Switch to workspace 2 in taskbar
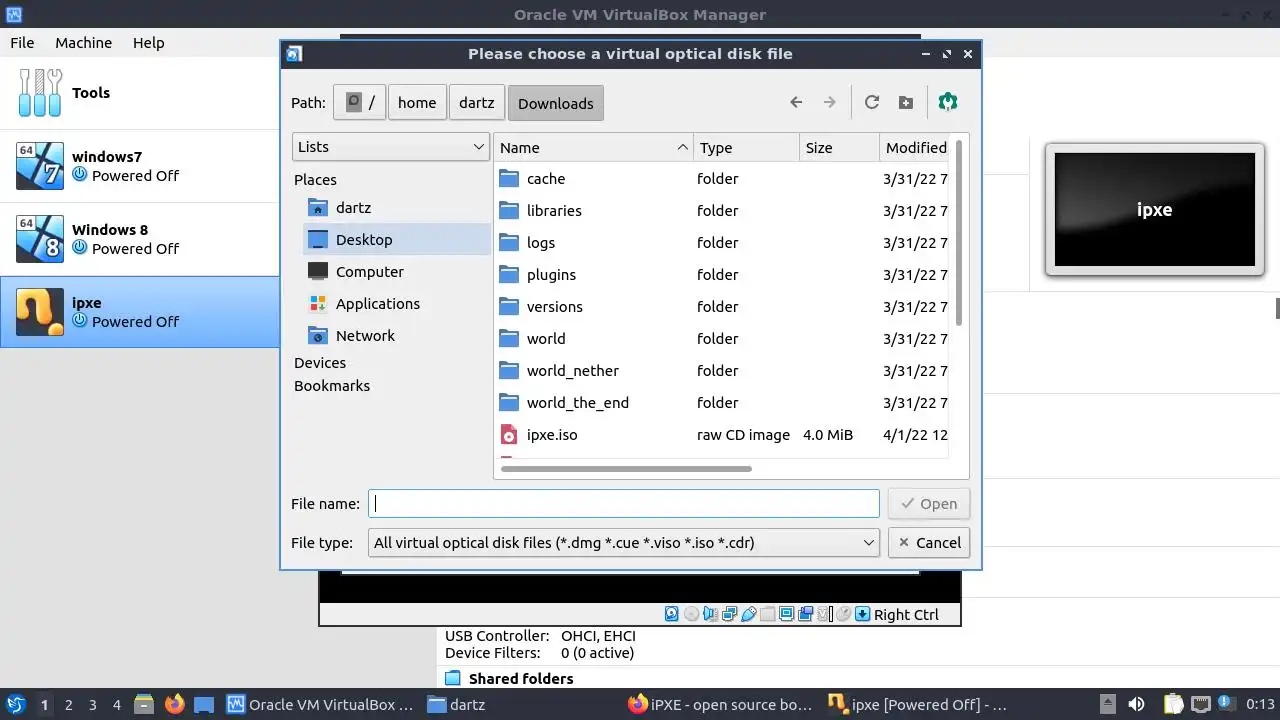Image resolution: width=1280 pixels, height=720 pixels. tap(68, 704)
